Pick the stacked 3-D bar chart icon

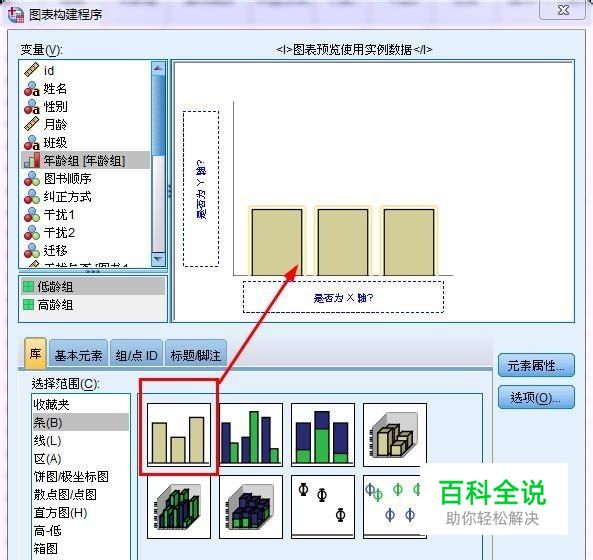click(x=251, y=507)
